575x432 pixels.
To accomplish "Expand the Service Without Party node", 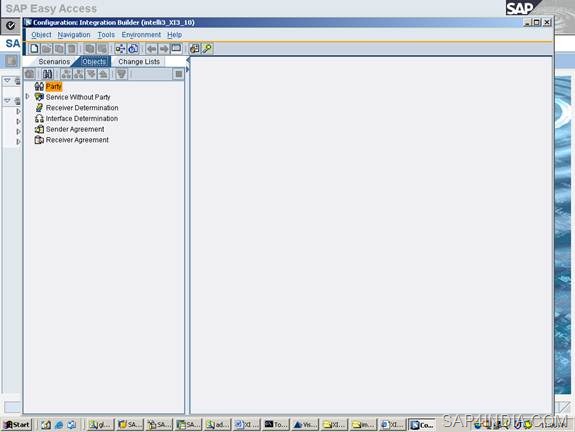I will (28, 96).
